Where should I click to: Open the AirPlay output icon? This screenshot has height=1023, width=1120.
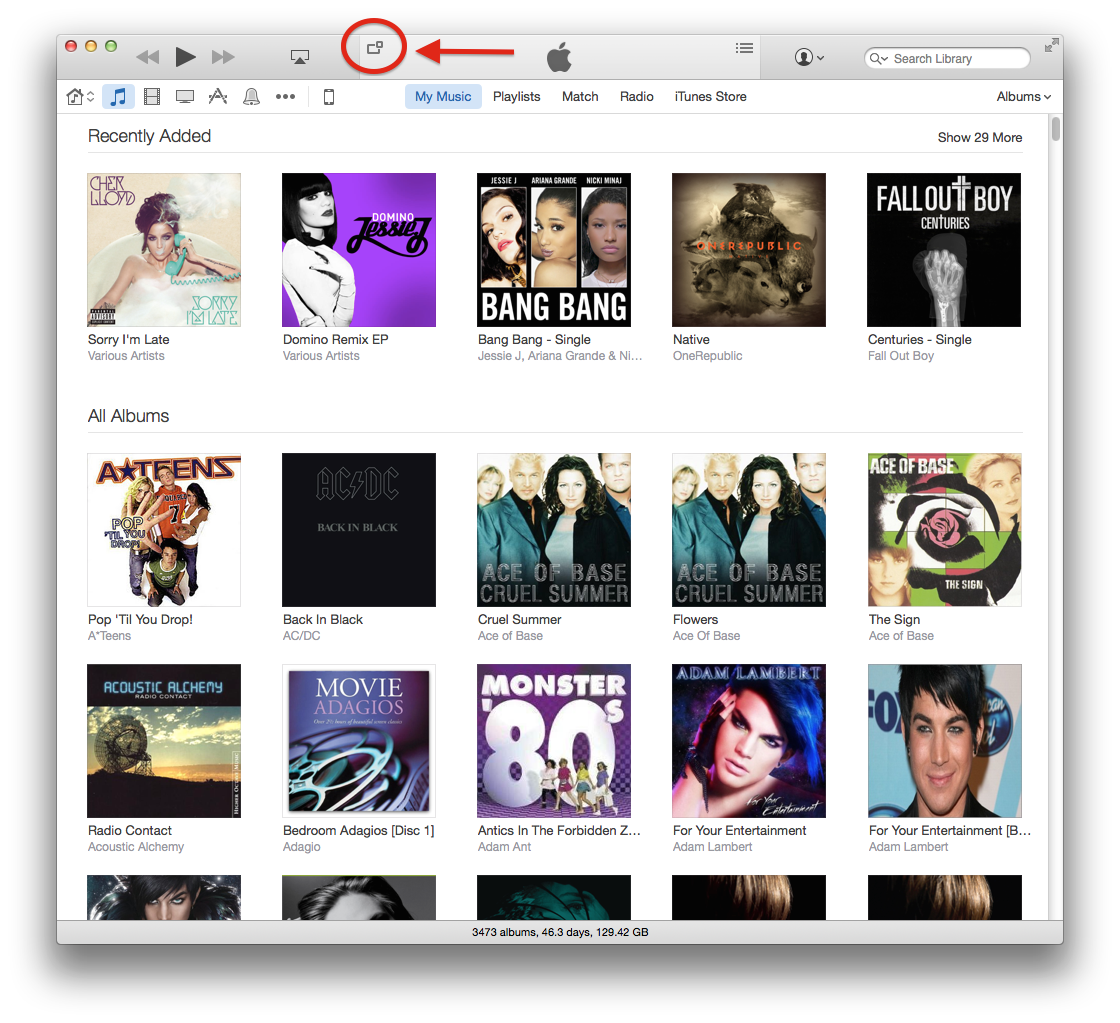tap(300, 57)
